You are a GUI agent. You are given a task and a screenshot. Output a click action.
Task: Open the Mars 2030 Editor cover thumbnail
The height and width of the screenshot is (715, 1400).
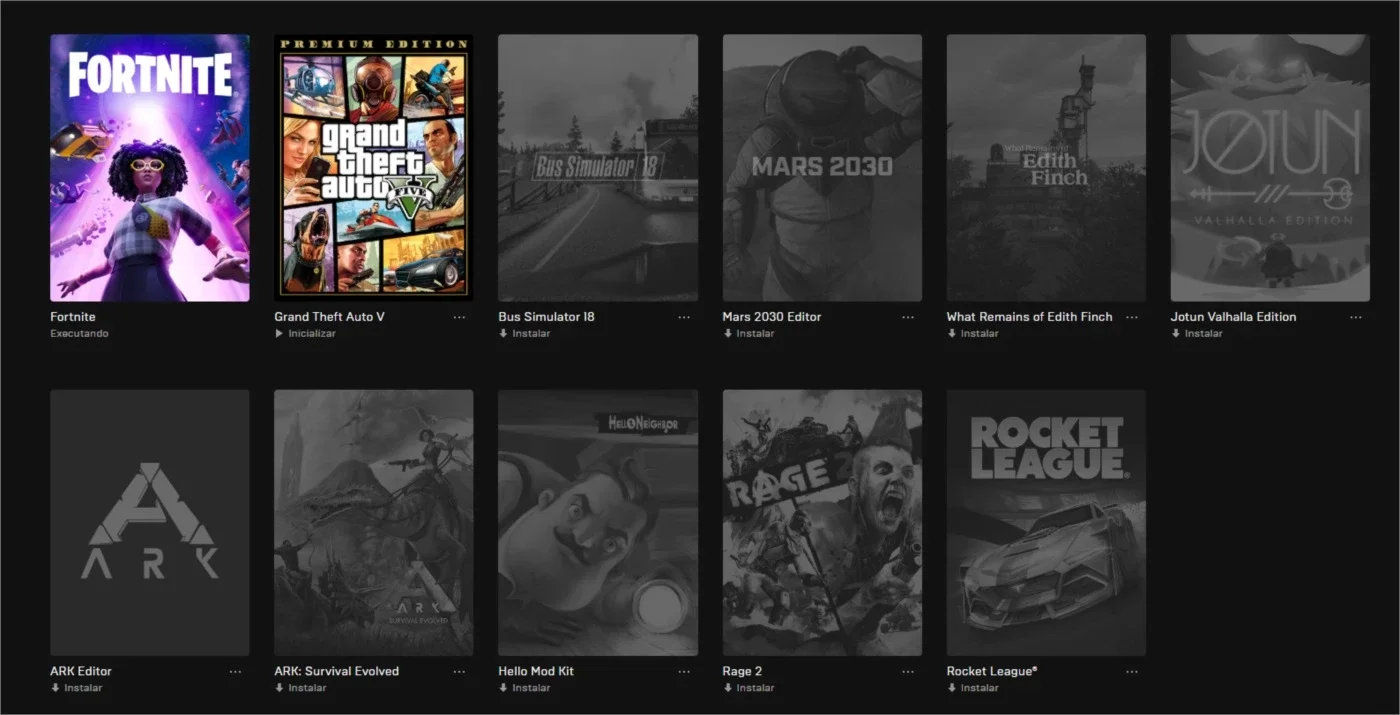coord(822,168)
